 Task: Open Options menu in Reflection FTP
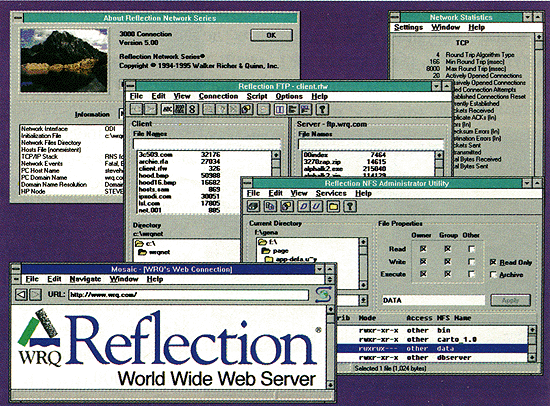pyautogui.click(x=289, y=96)
